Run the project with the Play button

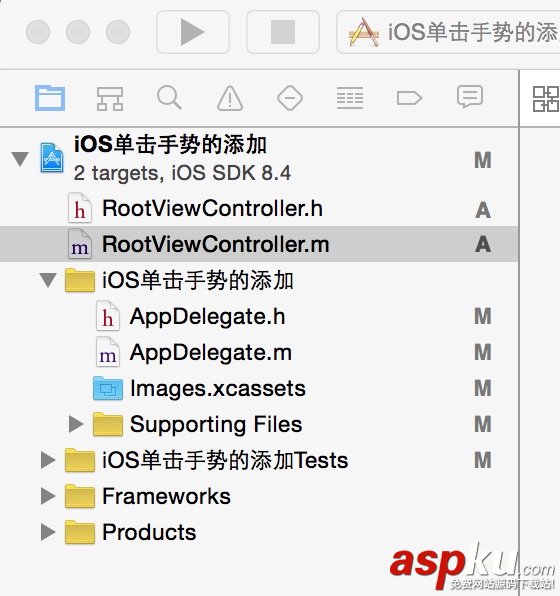tap(193, 32)
